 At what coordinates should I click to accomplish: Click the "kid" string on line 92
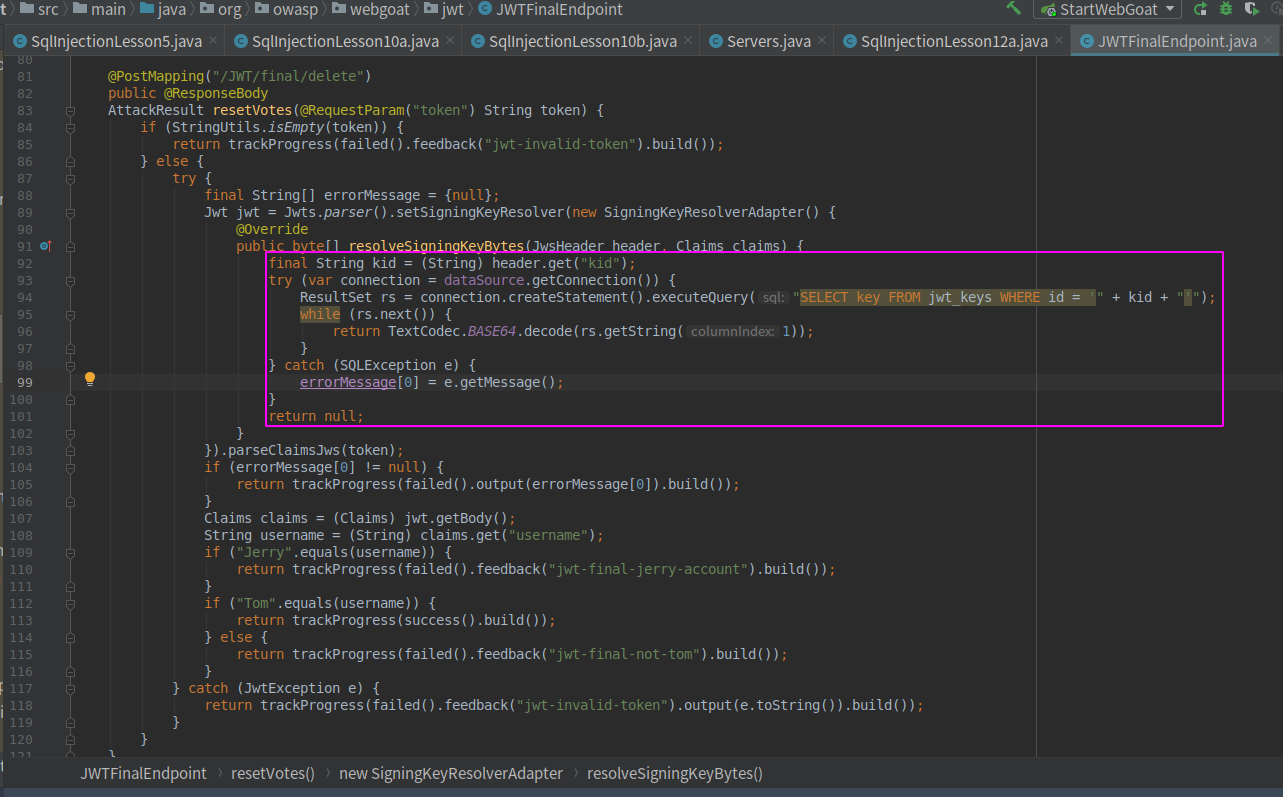click(x=600, y=263)
